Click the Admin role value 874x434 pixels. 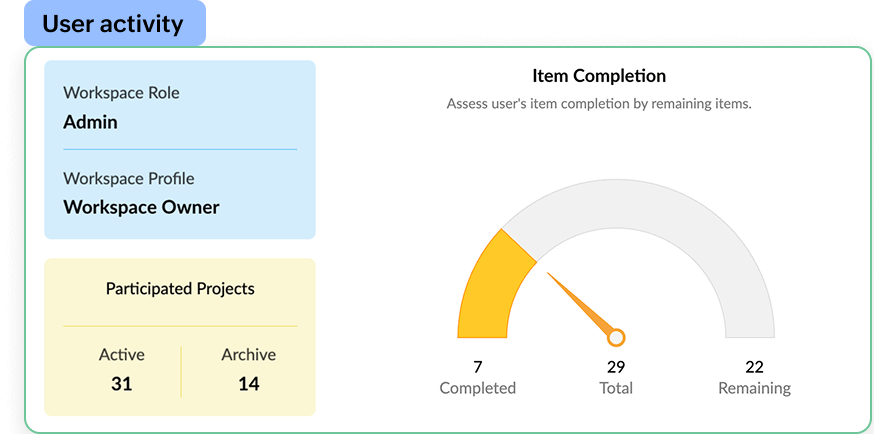90,122
